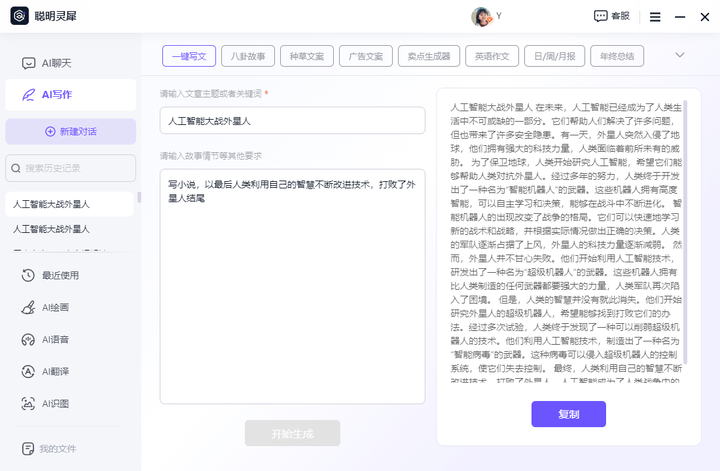The width and height of the screenshot is (720, 471).
Task: Choose the 年终总结 template tab
Action: tap(617, 56)
